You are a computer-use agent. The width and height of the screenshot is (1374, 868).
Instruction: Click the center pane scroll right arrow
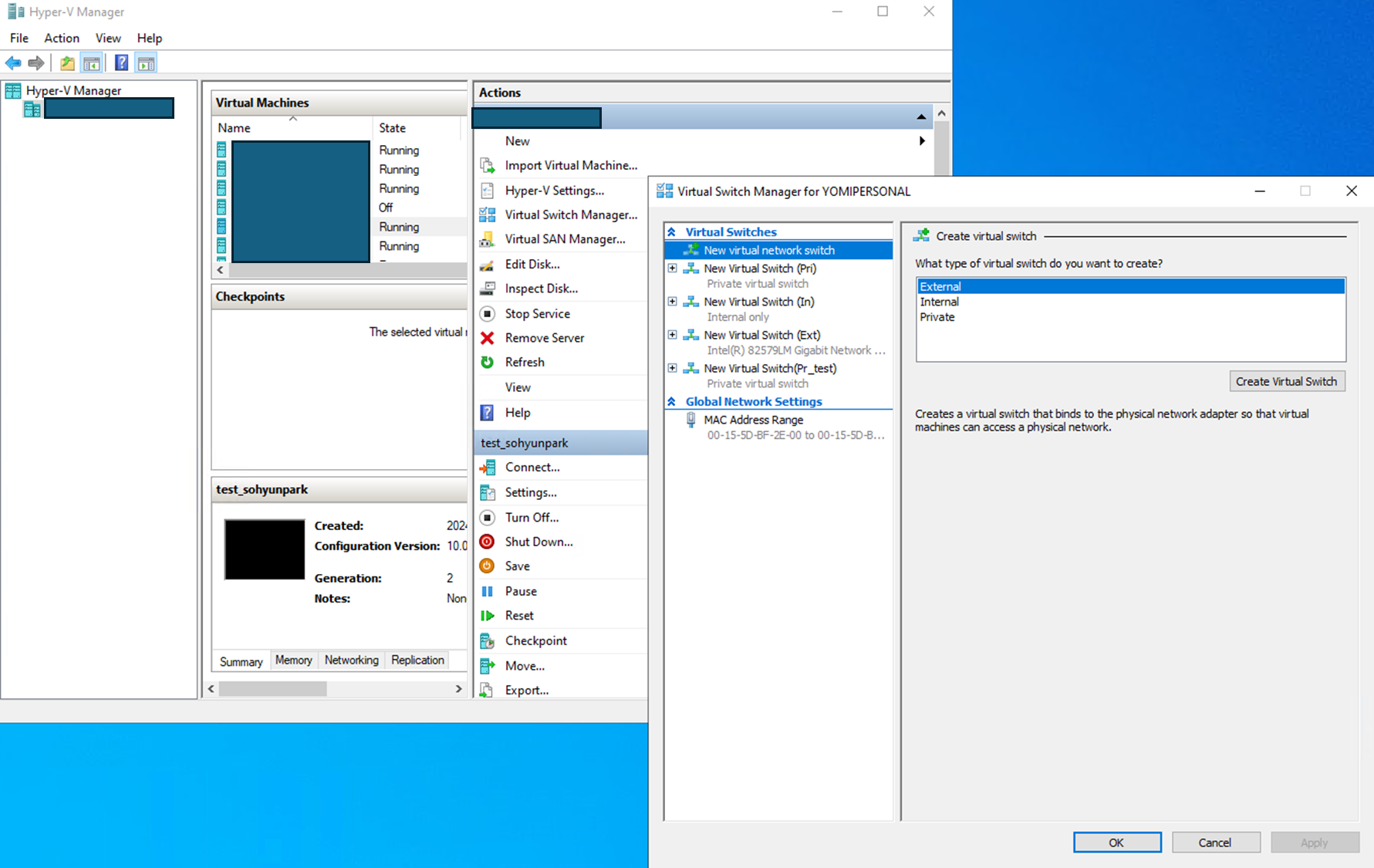[x=458, y=689]
